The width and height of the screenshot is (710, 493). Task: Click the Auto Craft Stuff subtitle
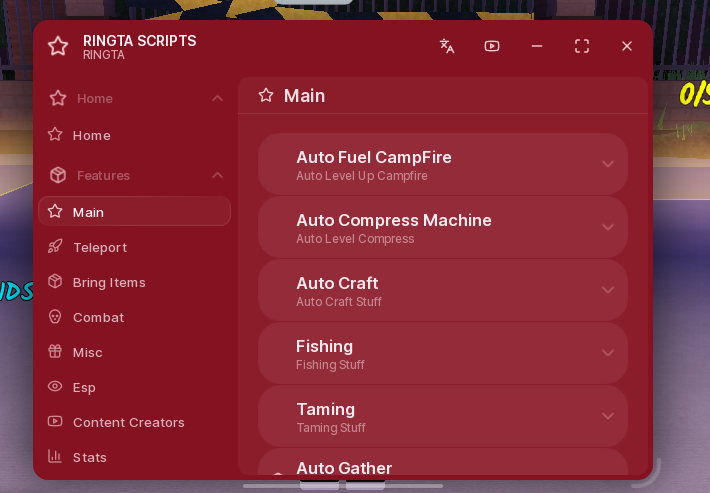[339, 302]
